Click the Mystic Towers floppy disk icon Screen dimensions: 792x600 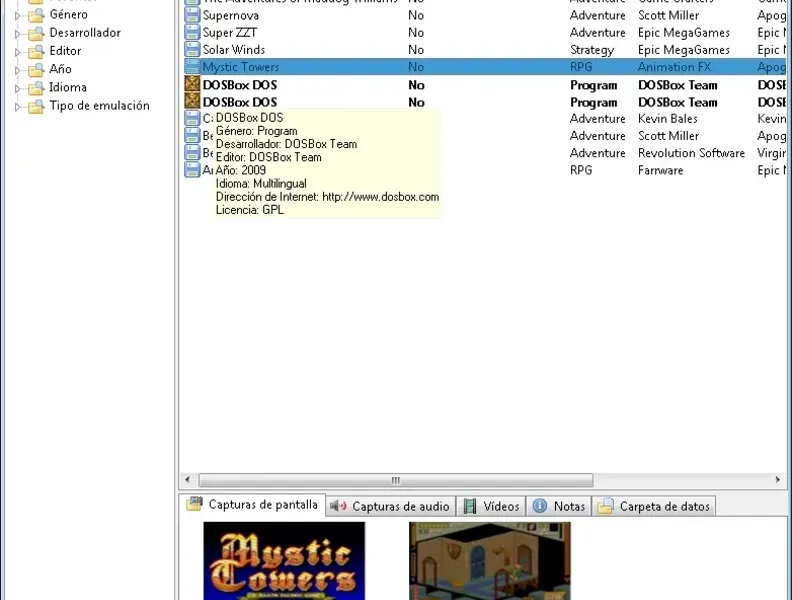coord(192,67)
